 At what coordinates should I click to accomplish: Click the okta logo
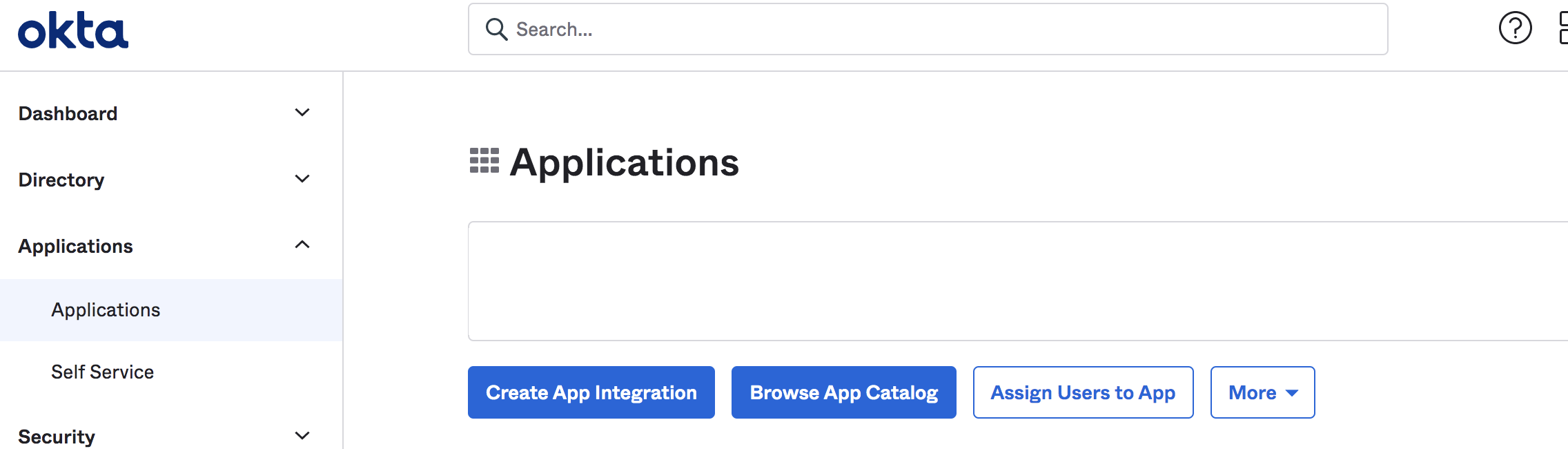(74, 30)
